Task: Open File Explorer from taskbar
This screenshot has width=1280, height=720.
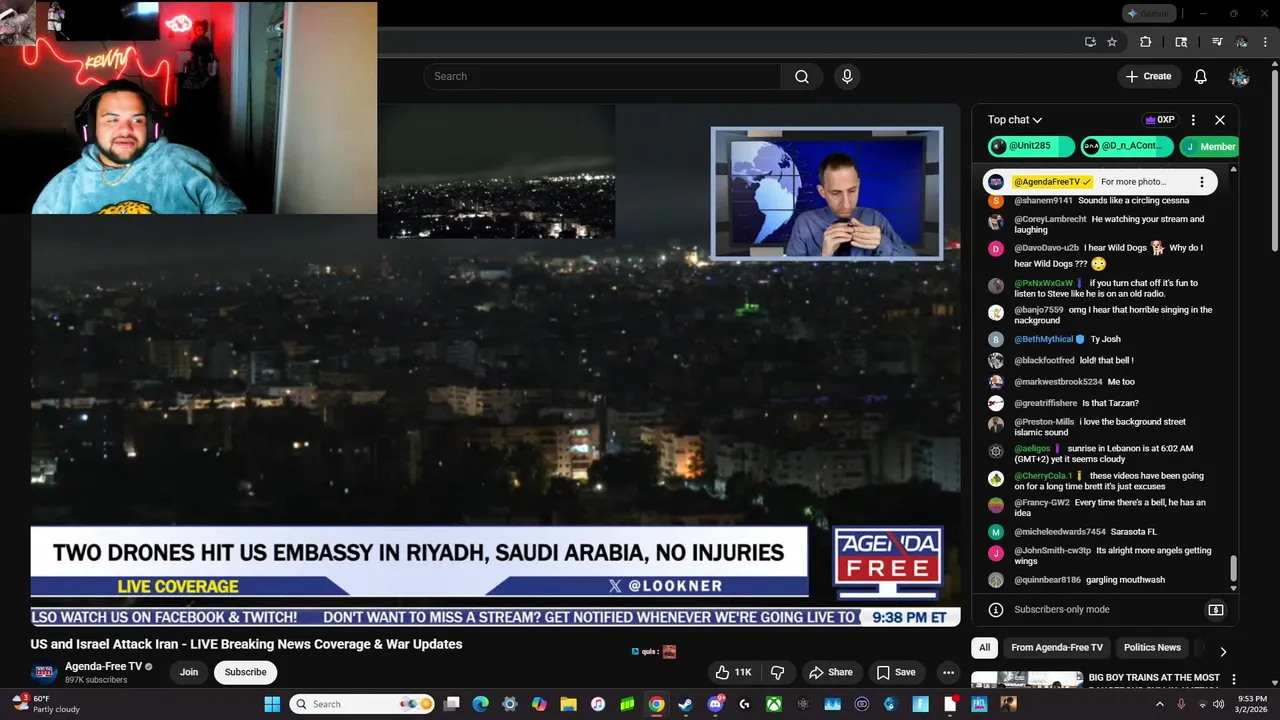Action: click(568, 704)
